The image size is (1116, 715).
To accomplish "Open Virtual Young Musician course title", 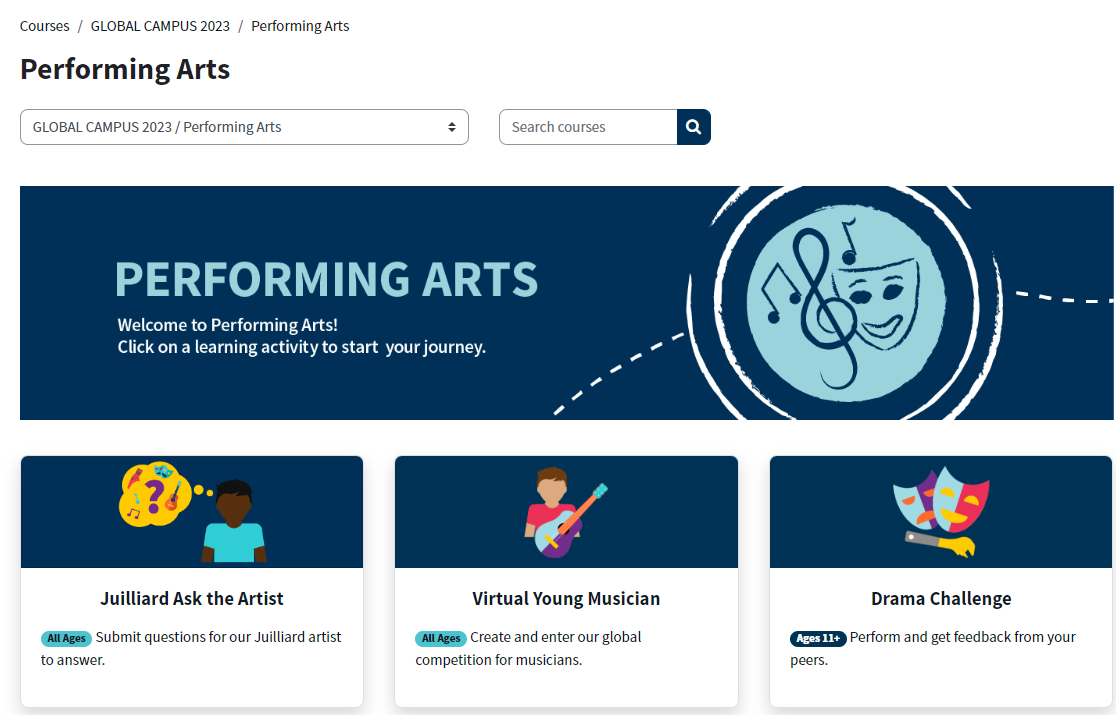I will pyautogui.click(x=566, y=598).
